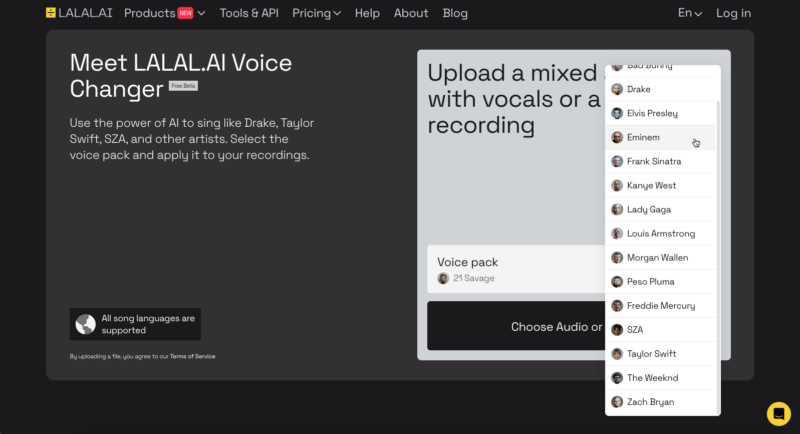
Task: Click the LALAL.AI home link text
Action: pos(85,13)
